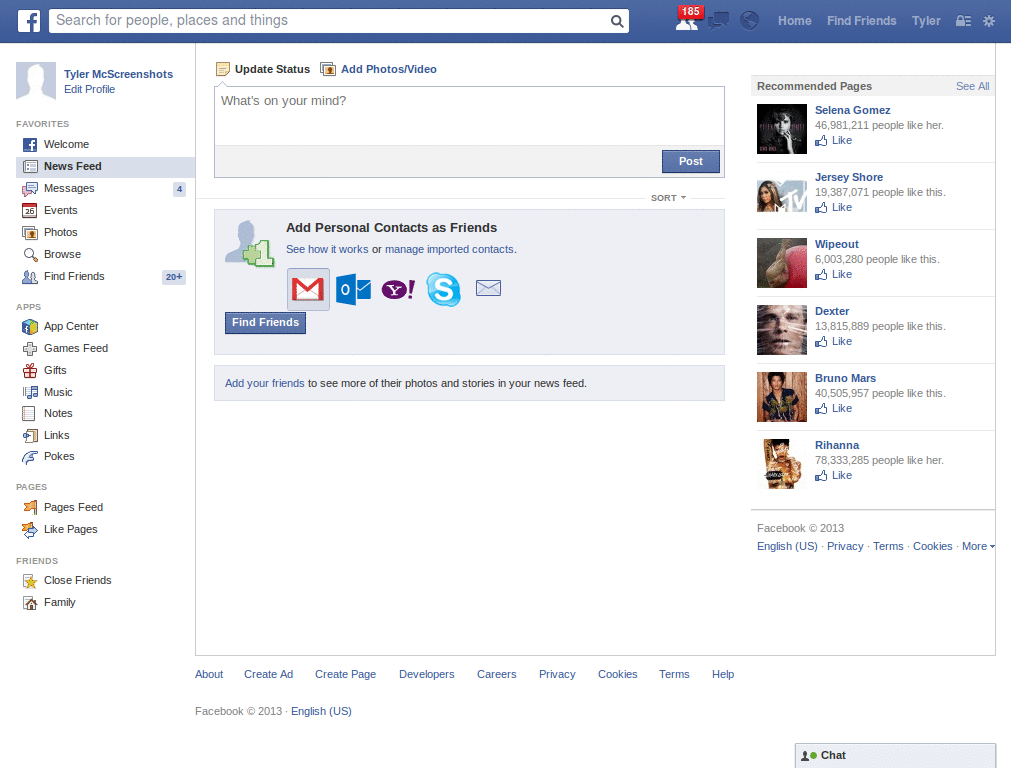
Task: Select the Yahoo contact import icon
Action: [x=398, y=289]
